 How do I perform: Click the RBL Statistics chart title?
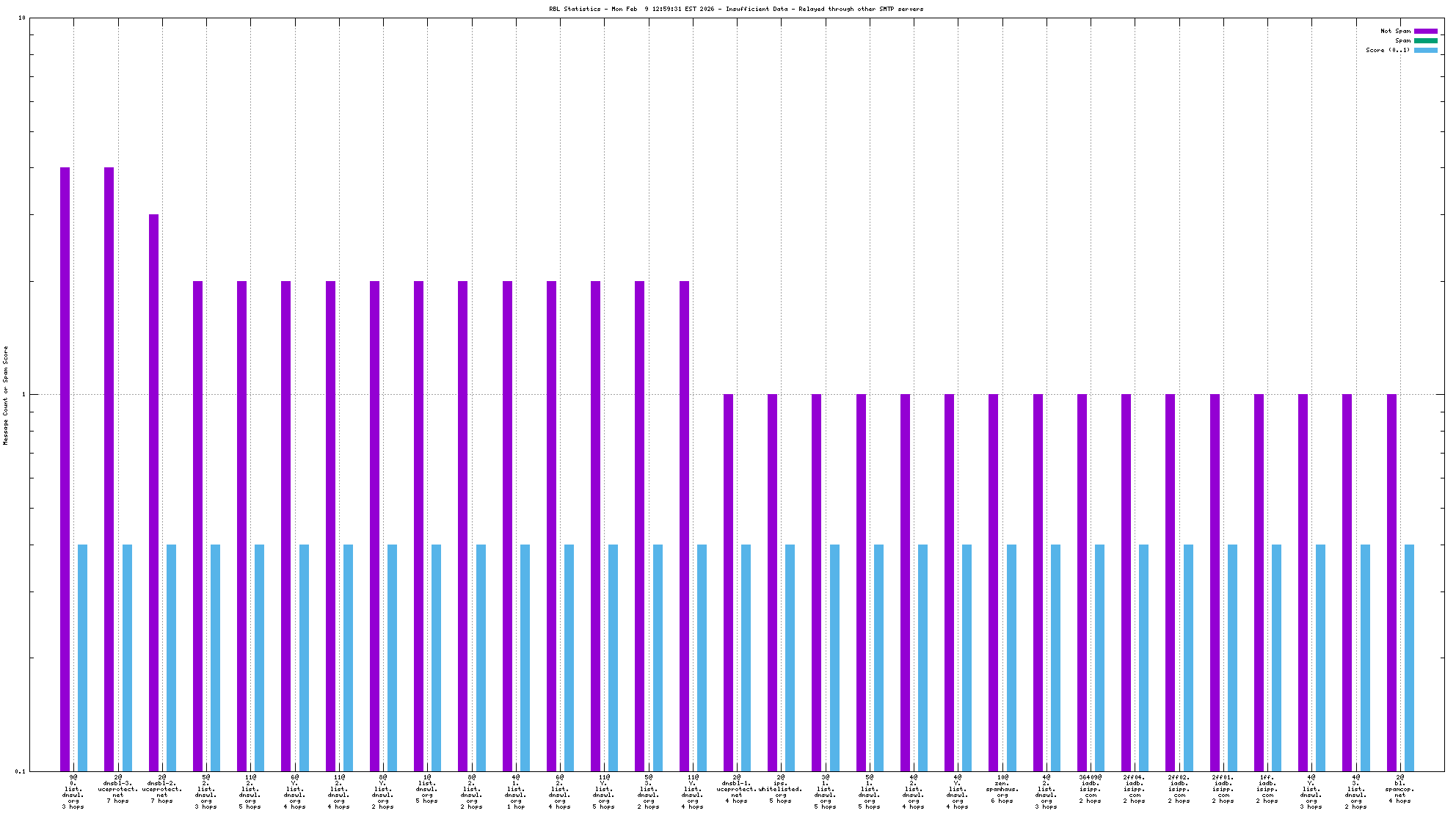(736, 9)
